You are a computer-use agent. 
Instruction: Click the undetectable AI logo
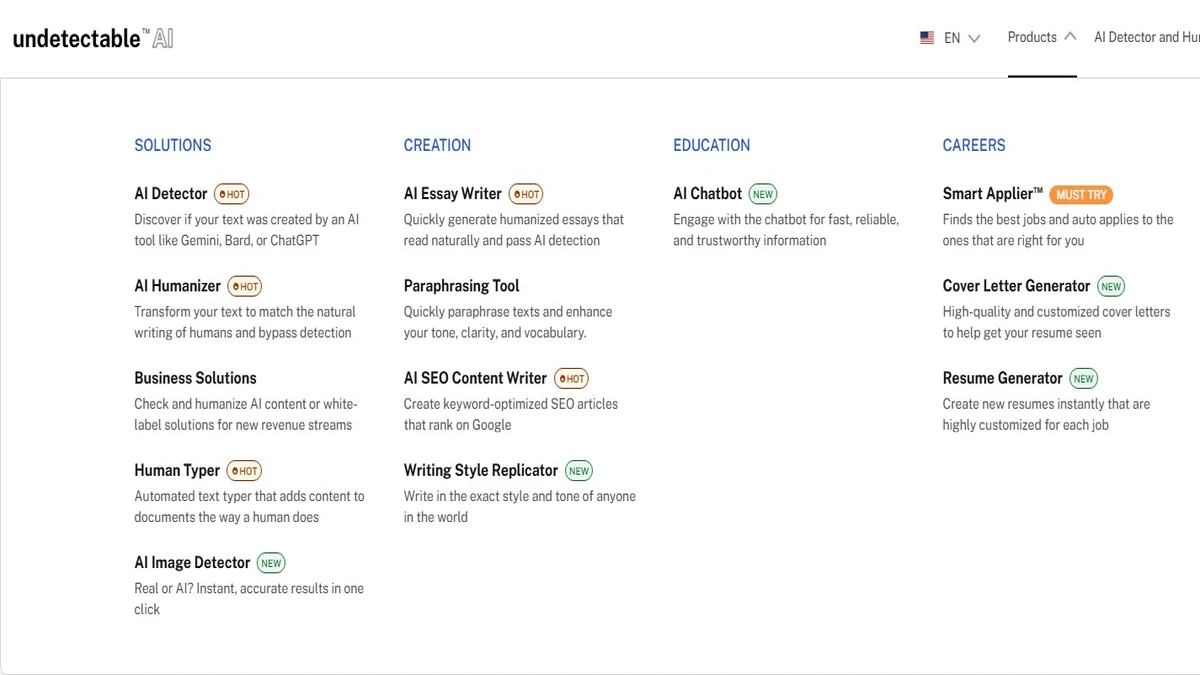point(93,38)
